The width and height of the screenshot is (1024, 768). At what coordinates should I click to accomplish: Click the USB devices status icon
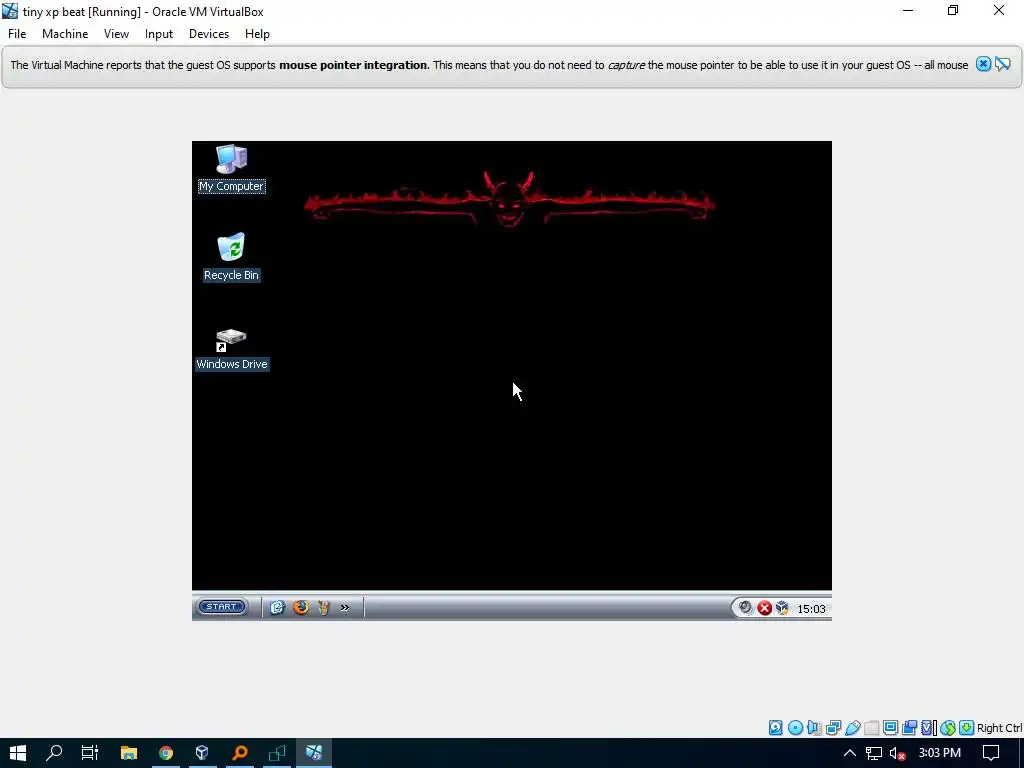click(853, 728)
